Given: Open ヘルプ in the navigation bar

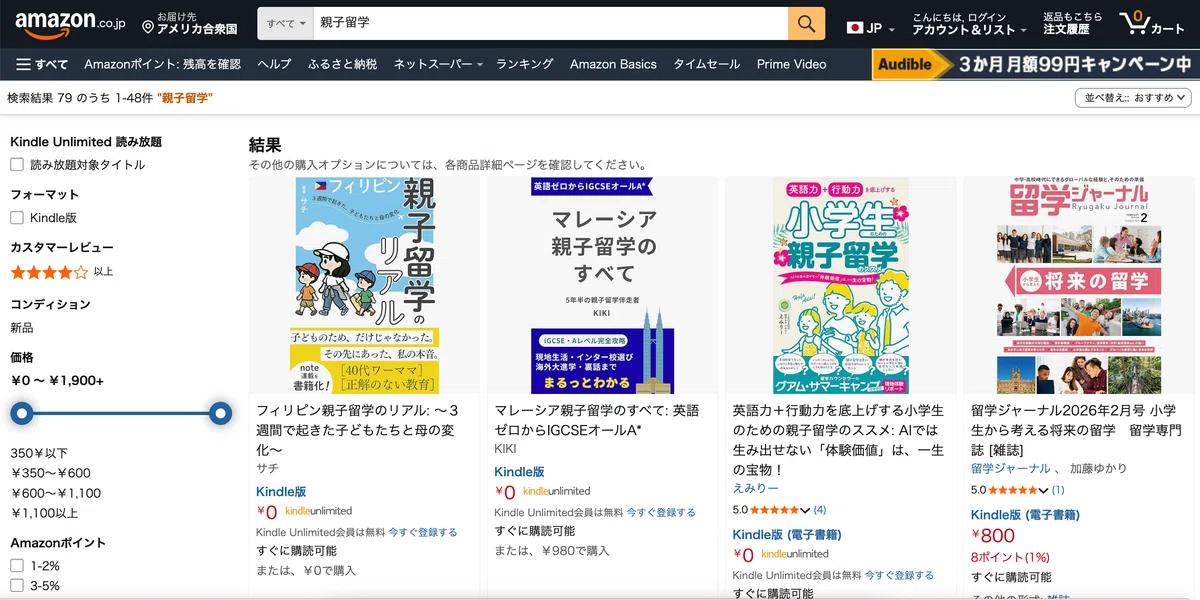Looking at the screenshot, I should pos(274,64).
